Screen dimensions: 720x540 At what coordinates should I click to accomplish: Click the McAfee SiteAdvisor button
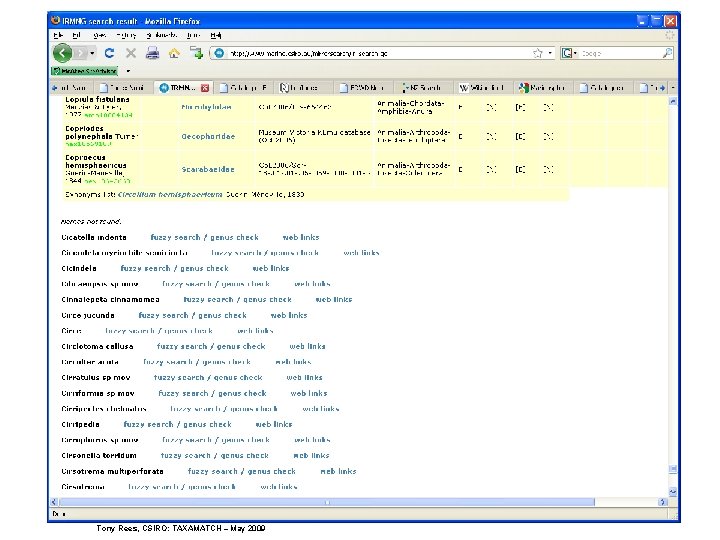tap(85, 71)
